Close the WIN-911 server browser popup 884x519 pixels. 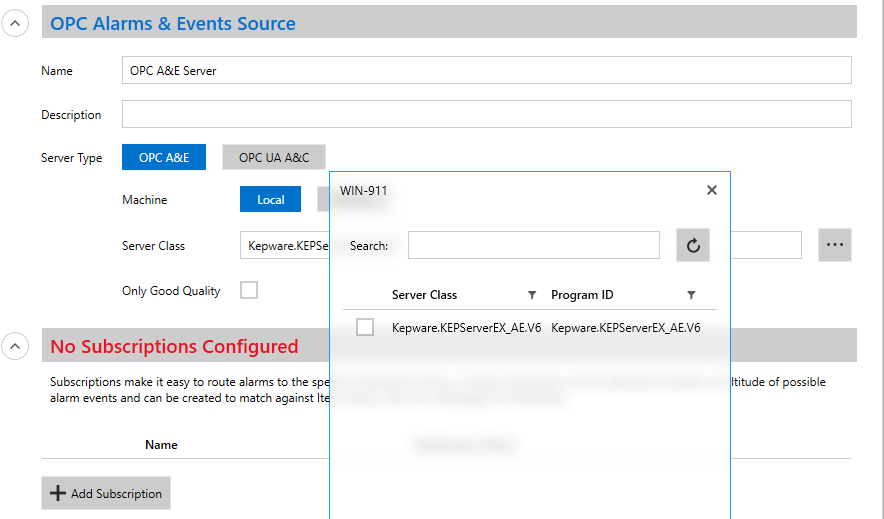[711, 190]
